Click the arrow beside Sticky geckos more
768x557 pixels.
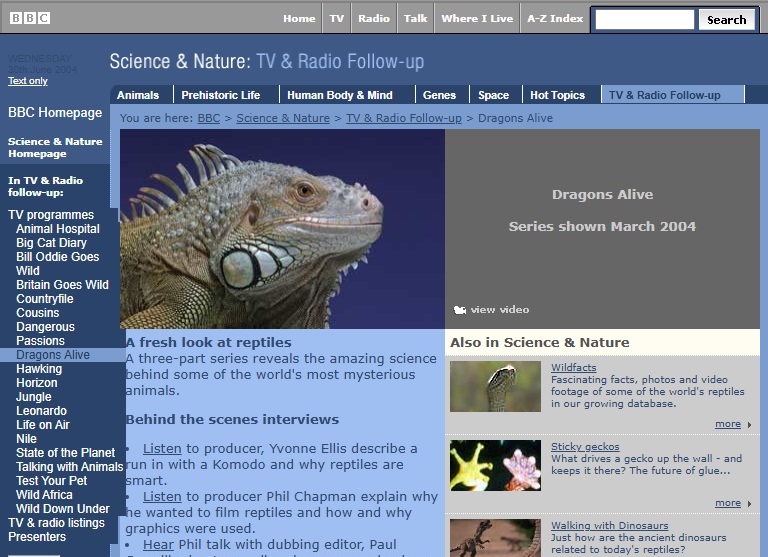tap(749, 504)
